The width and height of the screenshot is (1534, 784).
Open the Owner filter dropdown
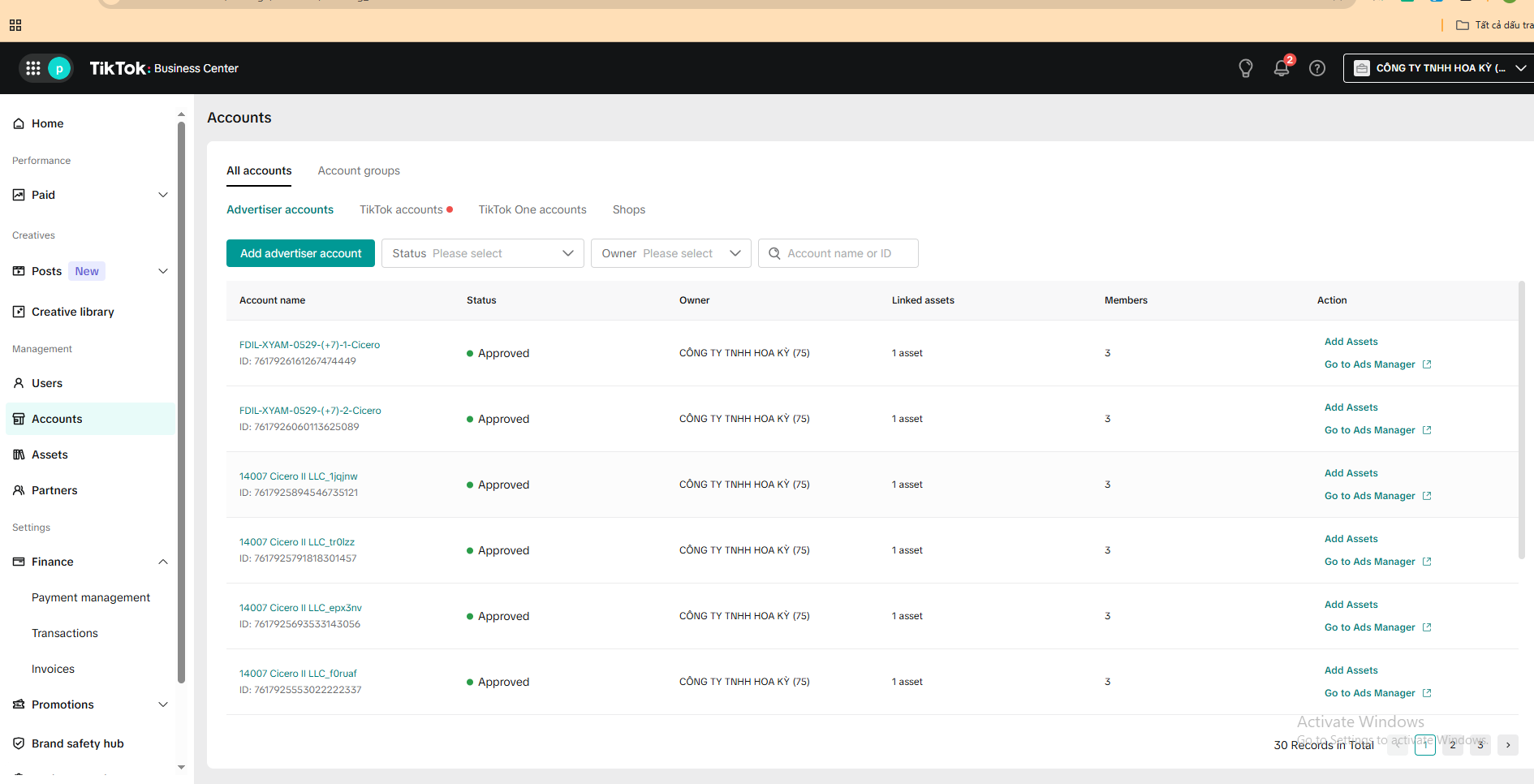point(671,253)
